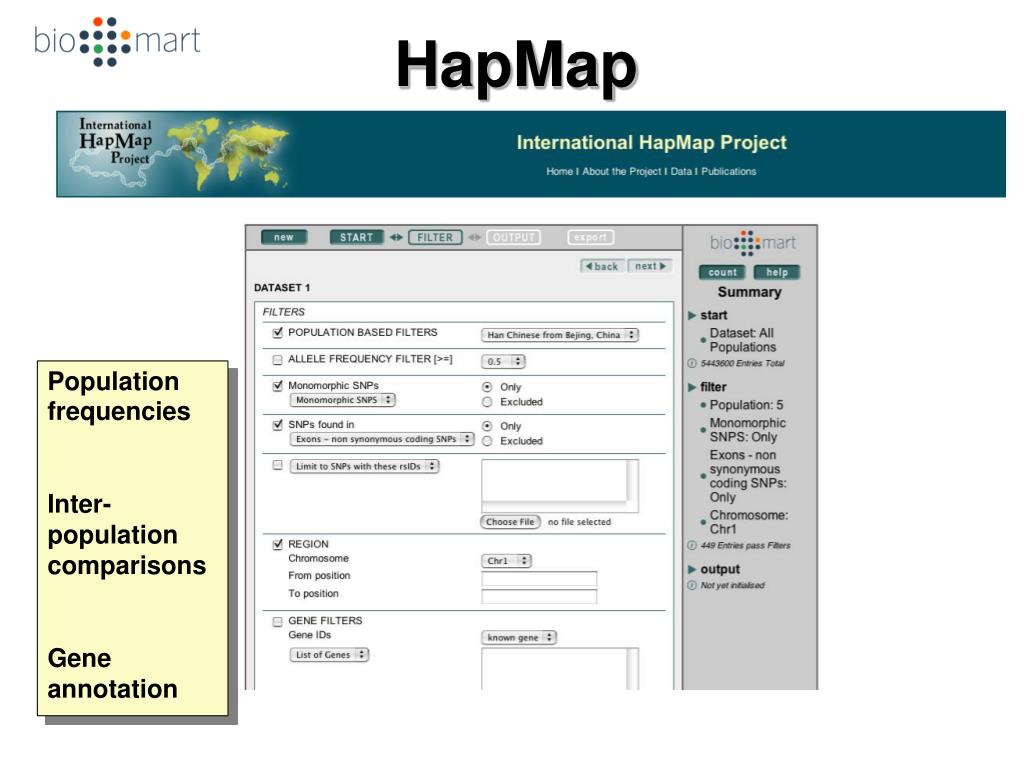Click the To position input field
The height and width of the screenshot is (768, 1024).
coord(539,596)
